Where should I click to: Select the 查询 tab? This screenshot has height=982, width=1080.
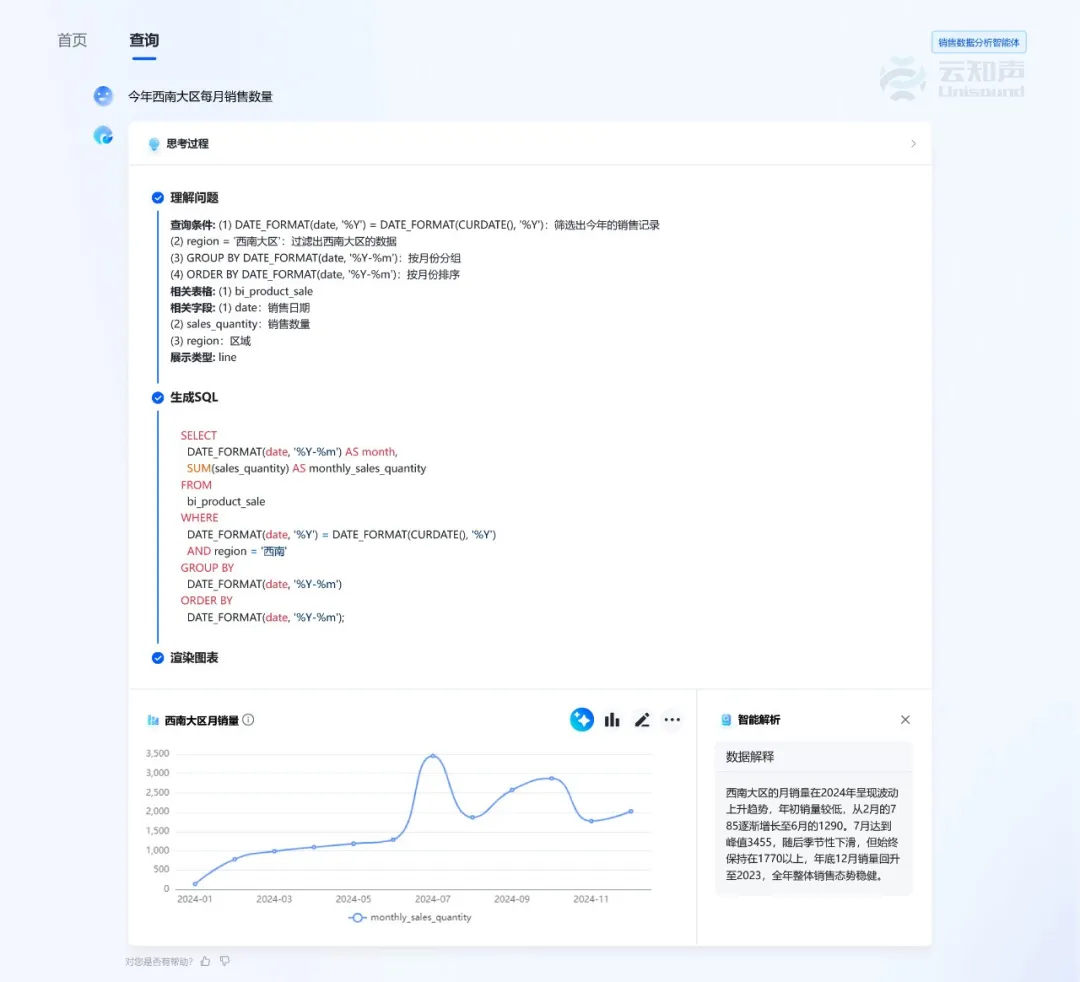coord(144,41)
